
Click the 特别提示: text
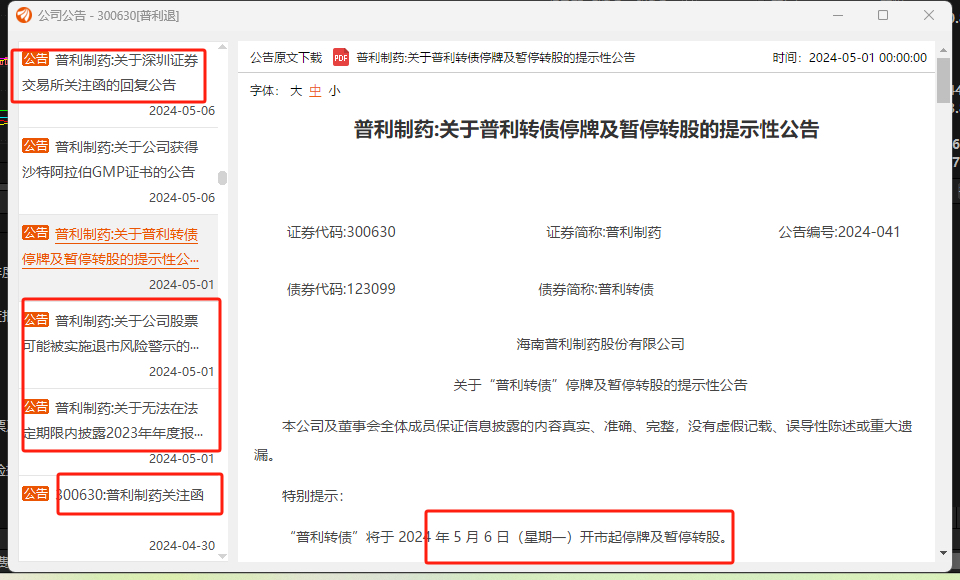[312, 496]
